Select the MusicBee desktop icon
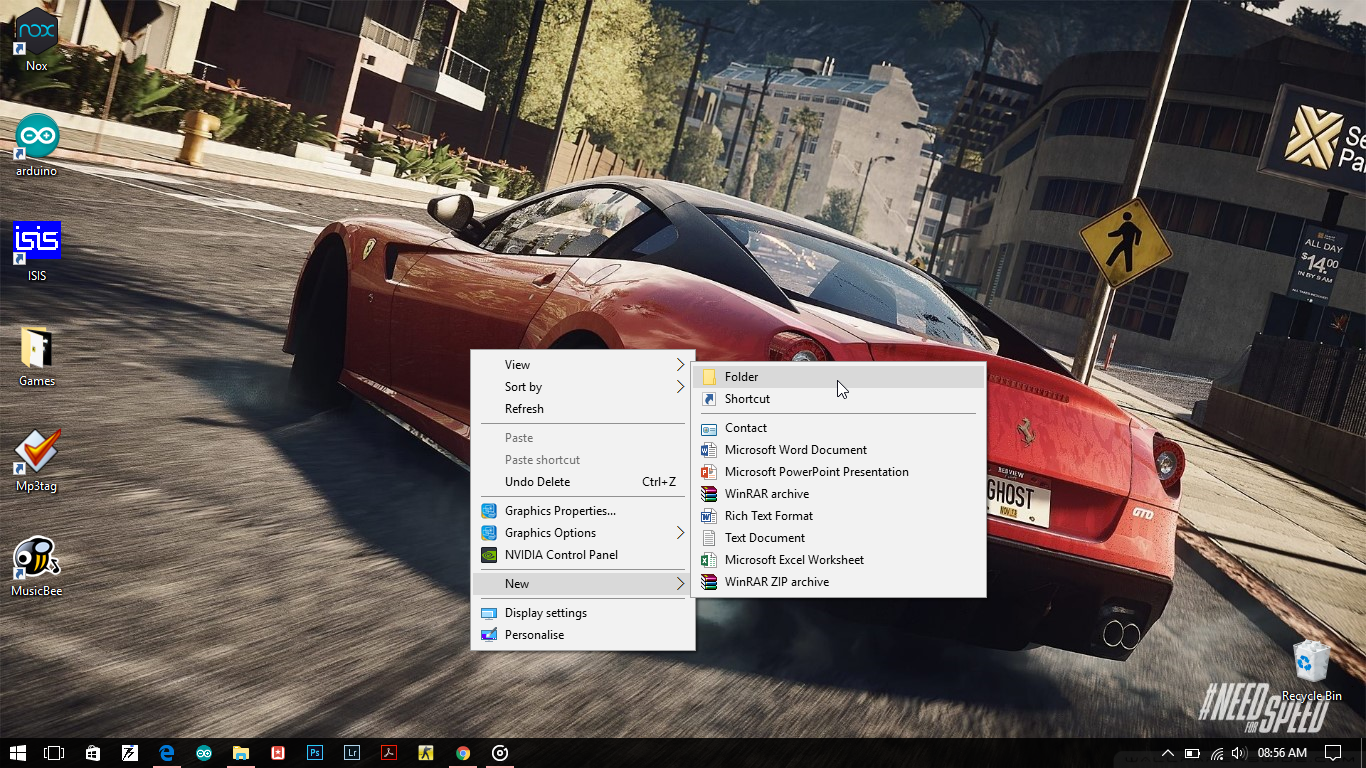Viewport: 1366px width, 768px height. tap(36, 566)
